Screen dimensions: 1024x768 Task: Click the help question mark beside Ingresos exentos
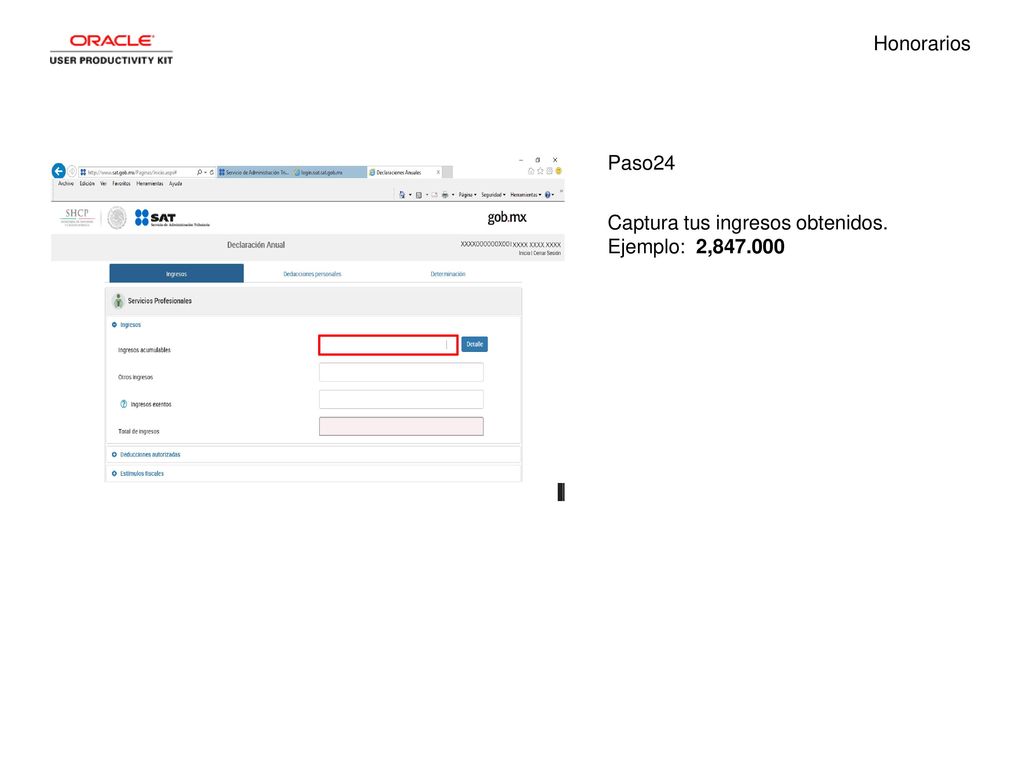(x=123, y=404)
